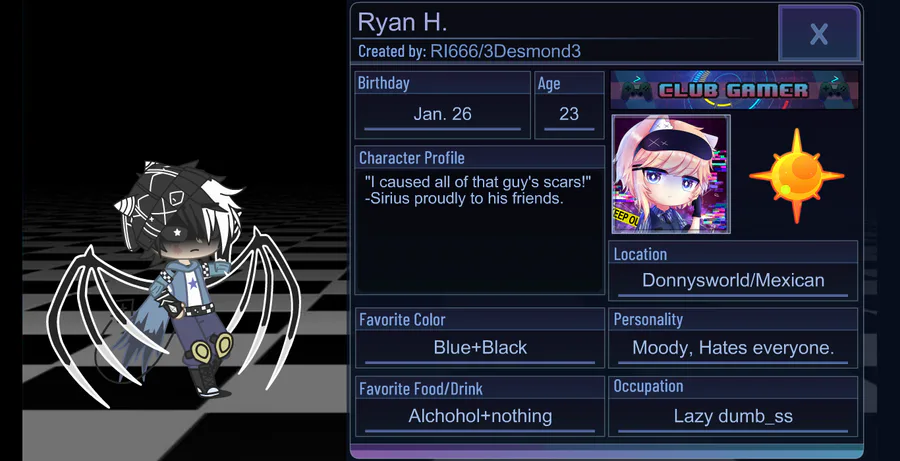
Task: Edit the age field showing 23
Action: pos(569,114)
